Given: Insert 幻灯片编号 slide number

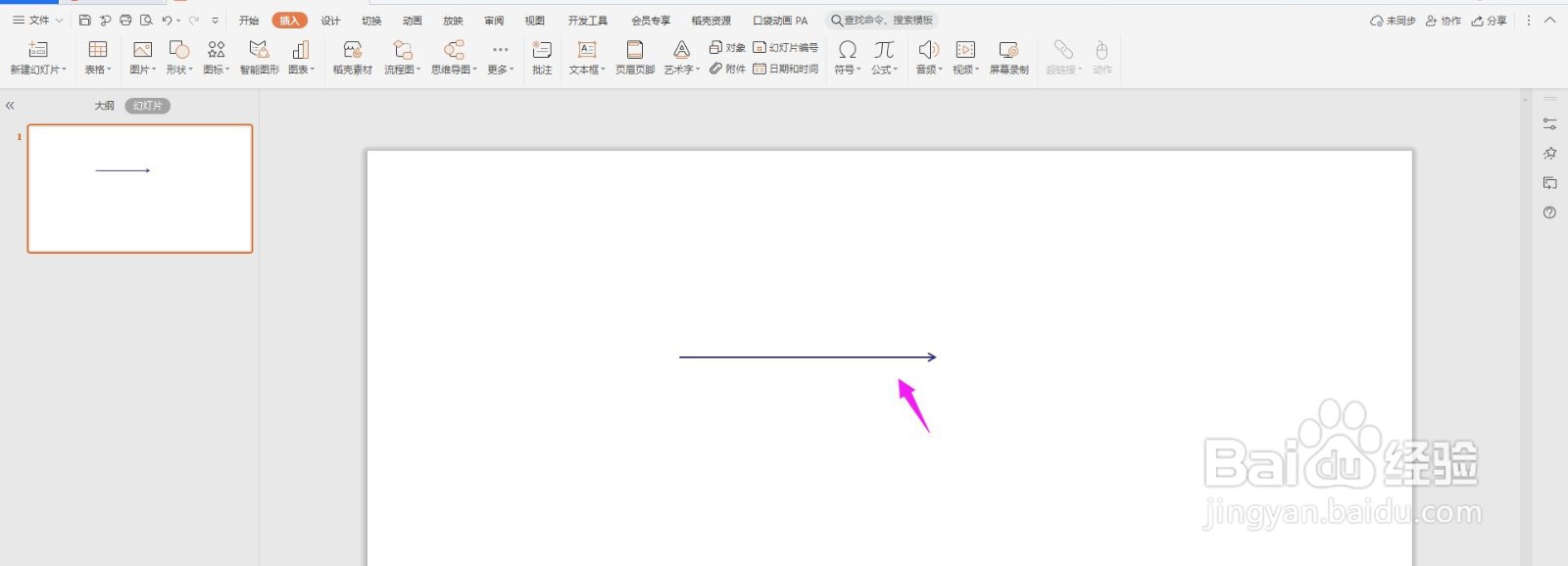Looking at the screenshot, I should [x=786, y=47].
